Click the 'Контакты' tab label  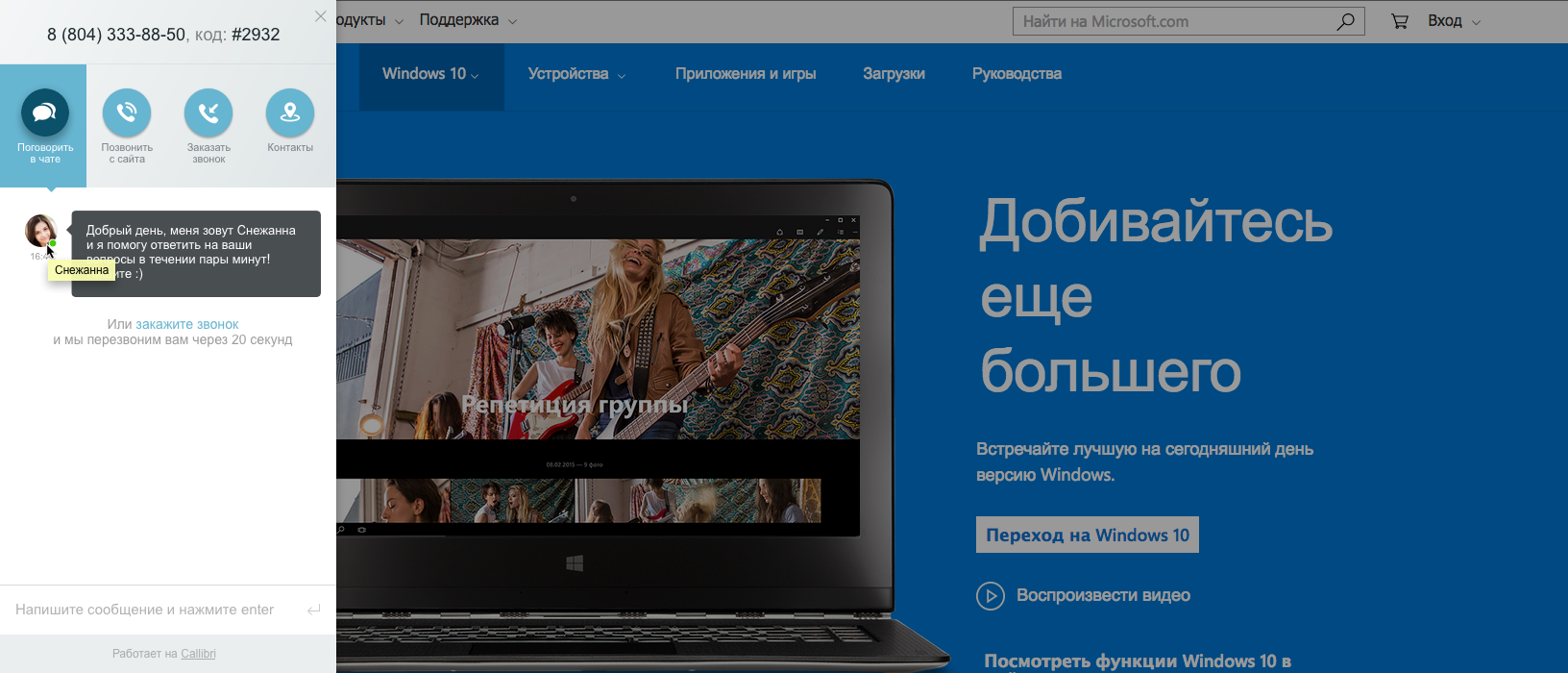[x=290, y=147]
